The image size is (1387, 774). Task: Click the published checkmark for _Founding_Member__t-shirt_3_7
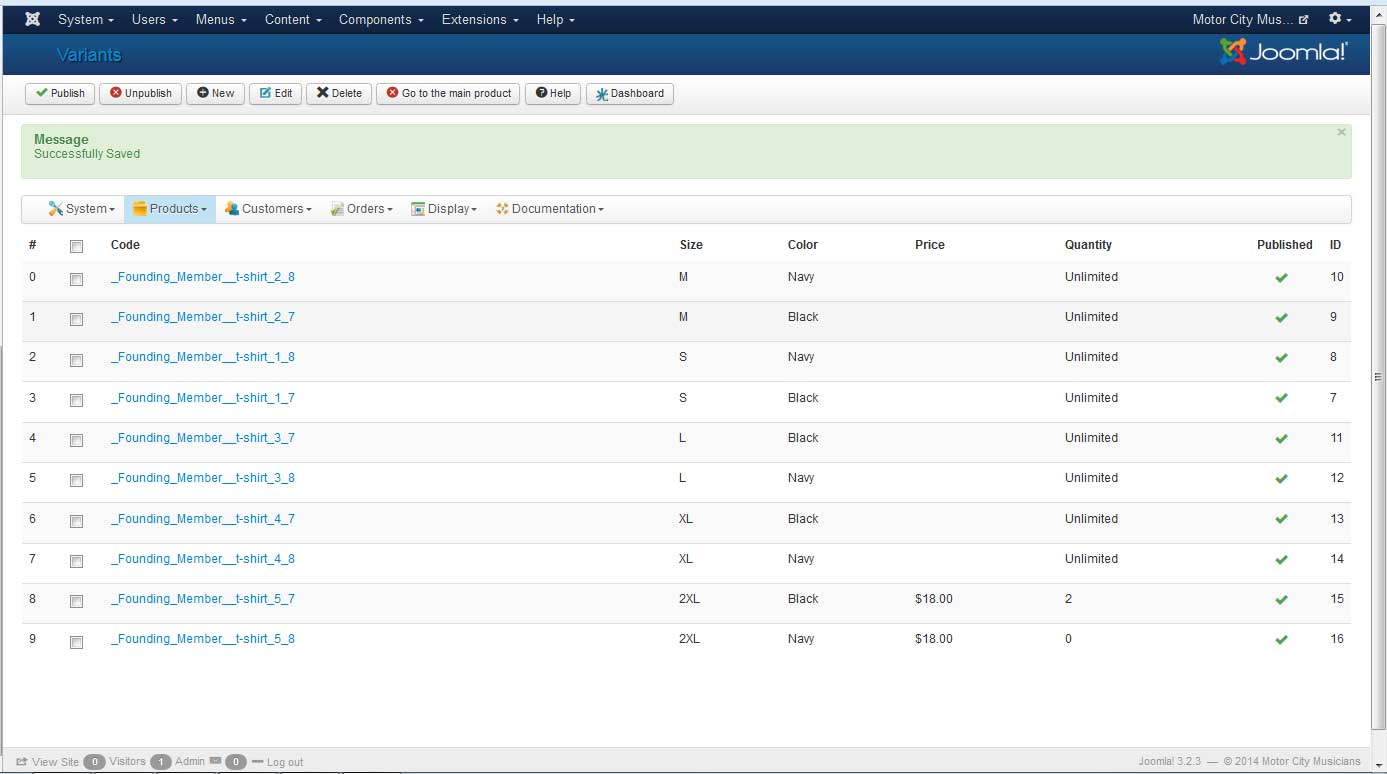click(x=1282, y=439)
